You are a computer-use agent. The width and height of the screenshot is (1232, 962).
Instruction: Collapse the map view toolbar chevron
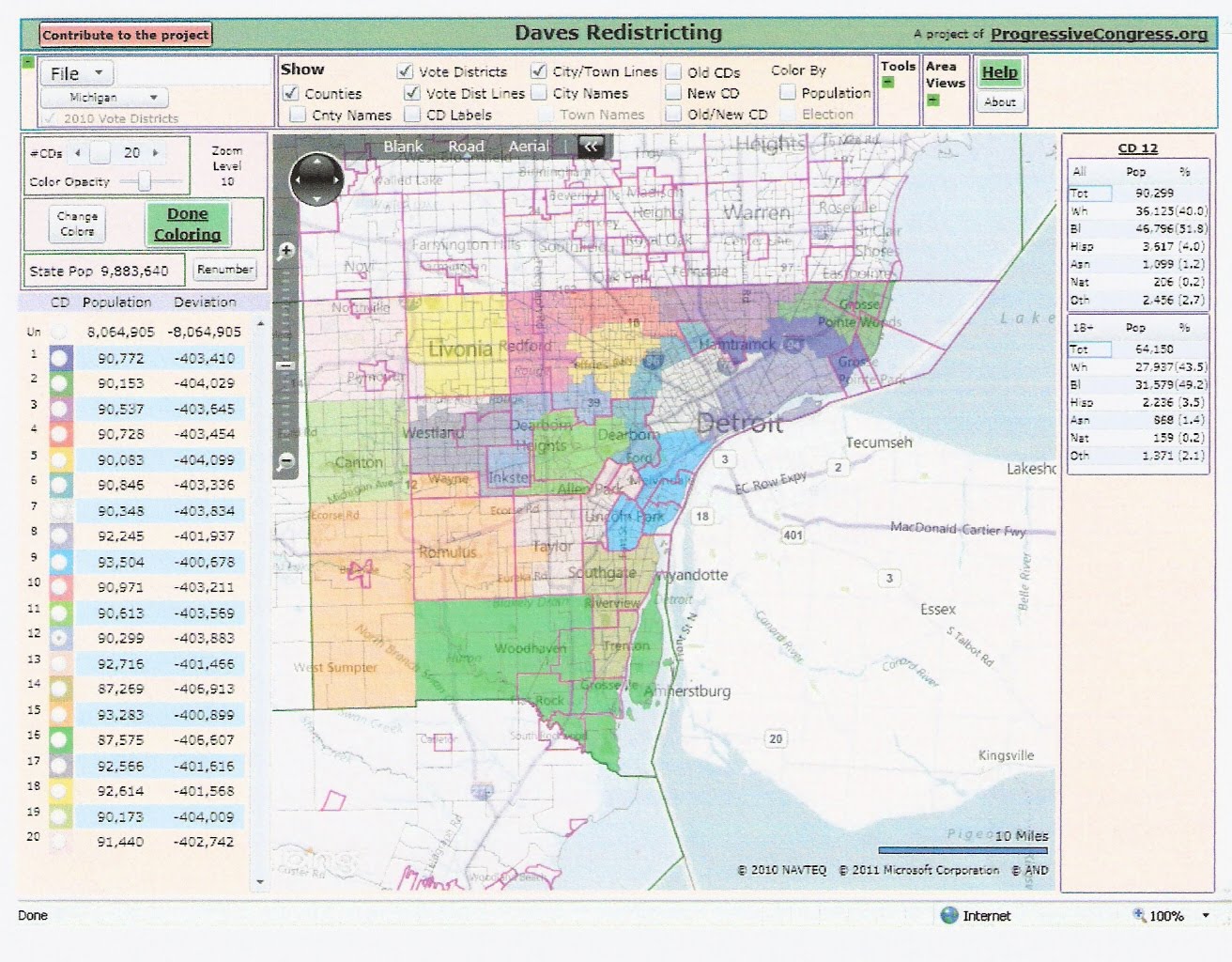click(591, 146)
